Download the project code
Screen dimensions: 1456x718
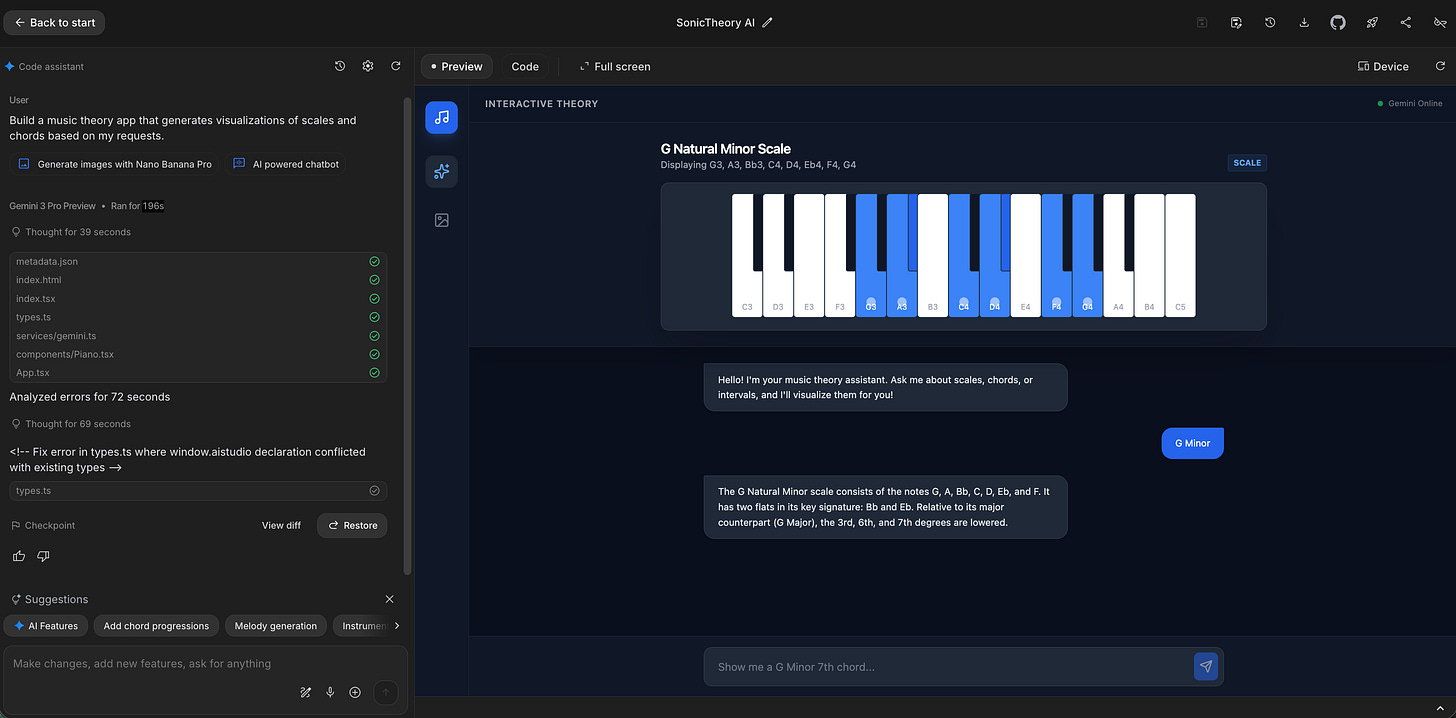coord(1304,22)
